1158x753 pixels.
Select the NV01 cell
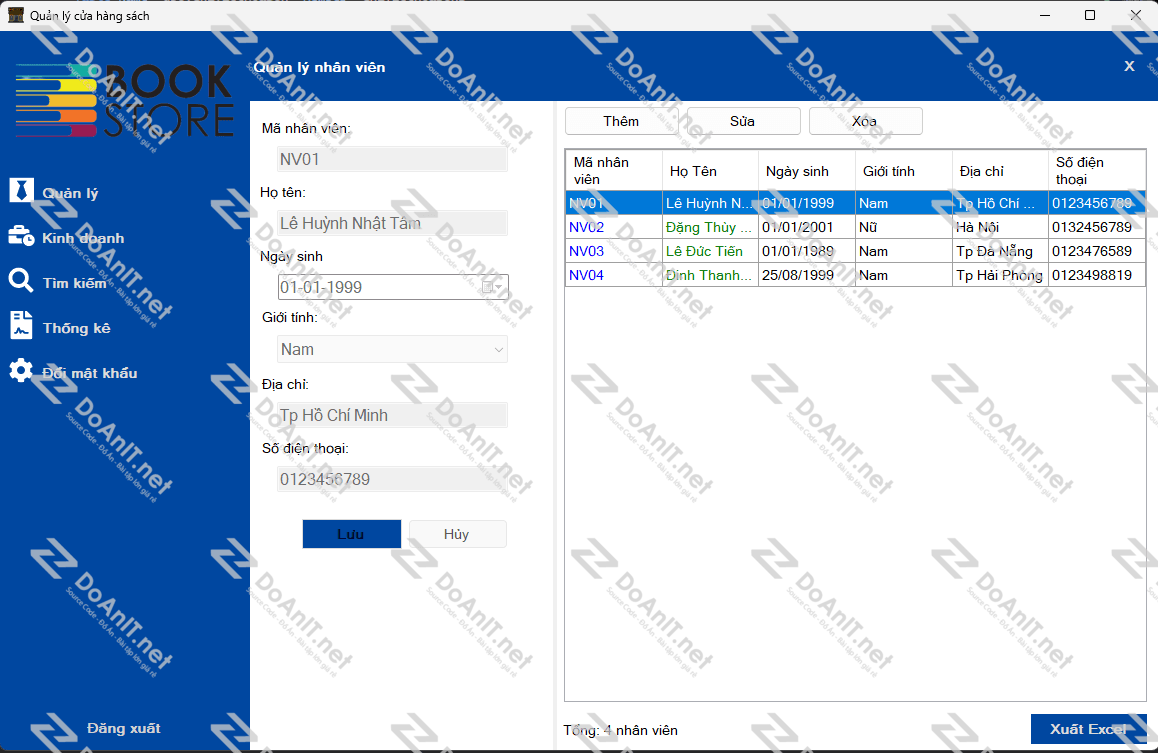tap(614, 203)
